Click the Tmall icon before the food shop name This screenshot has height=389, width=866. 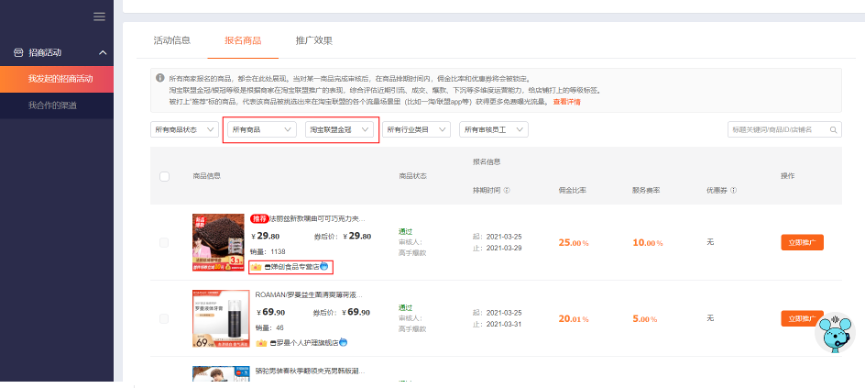click(267, 267)
